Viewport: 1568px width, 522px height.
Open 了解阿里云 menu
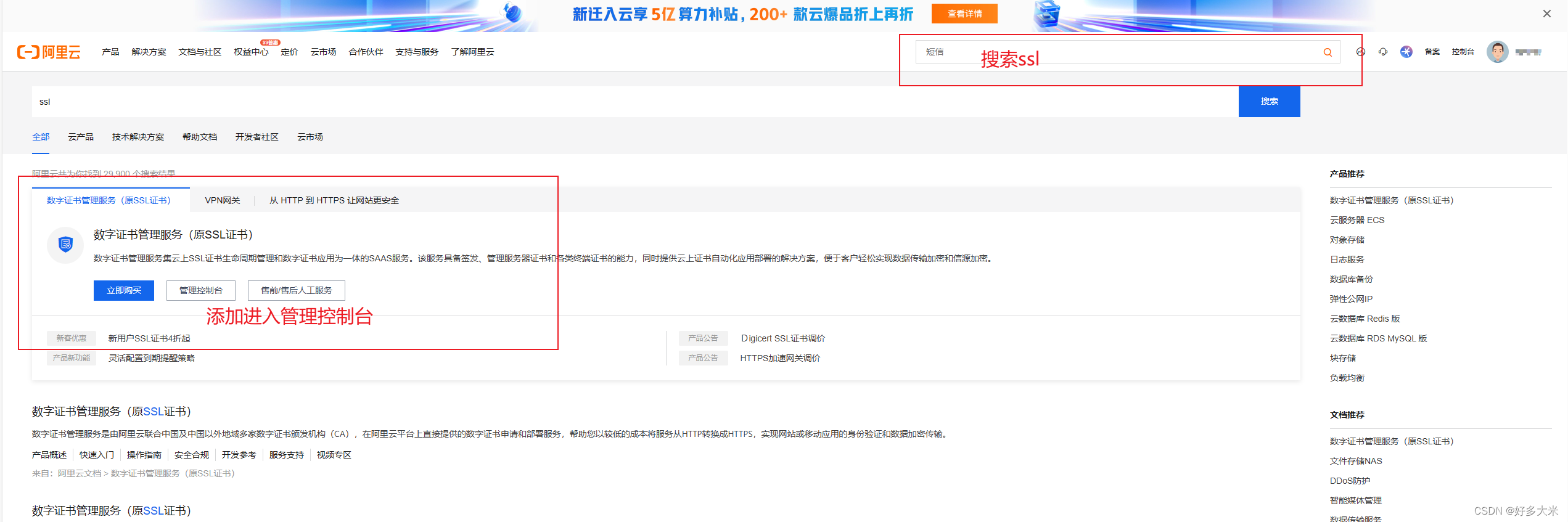click(472, 52)
